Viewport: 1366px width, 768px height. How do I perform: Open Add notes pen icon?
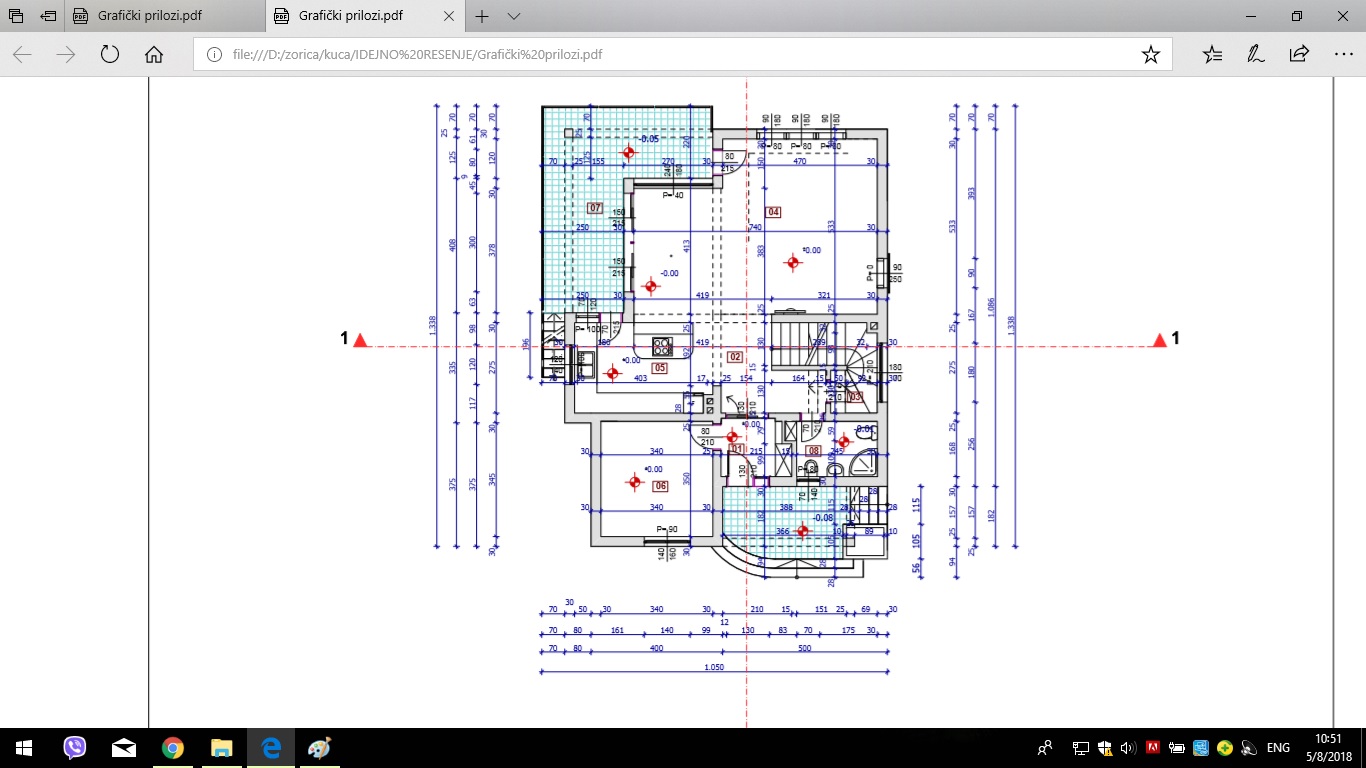1255,55
